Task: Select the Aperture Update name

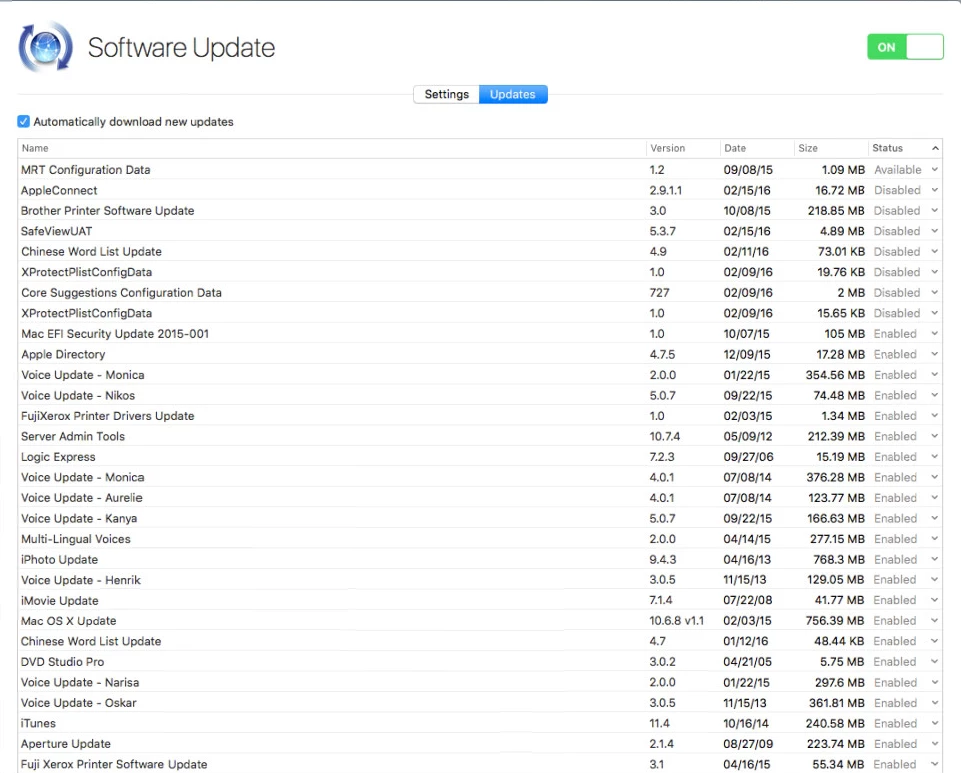Action: pos(66,744)
